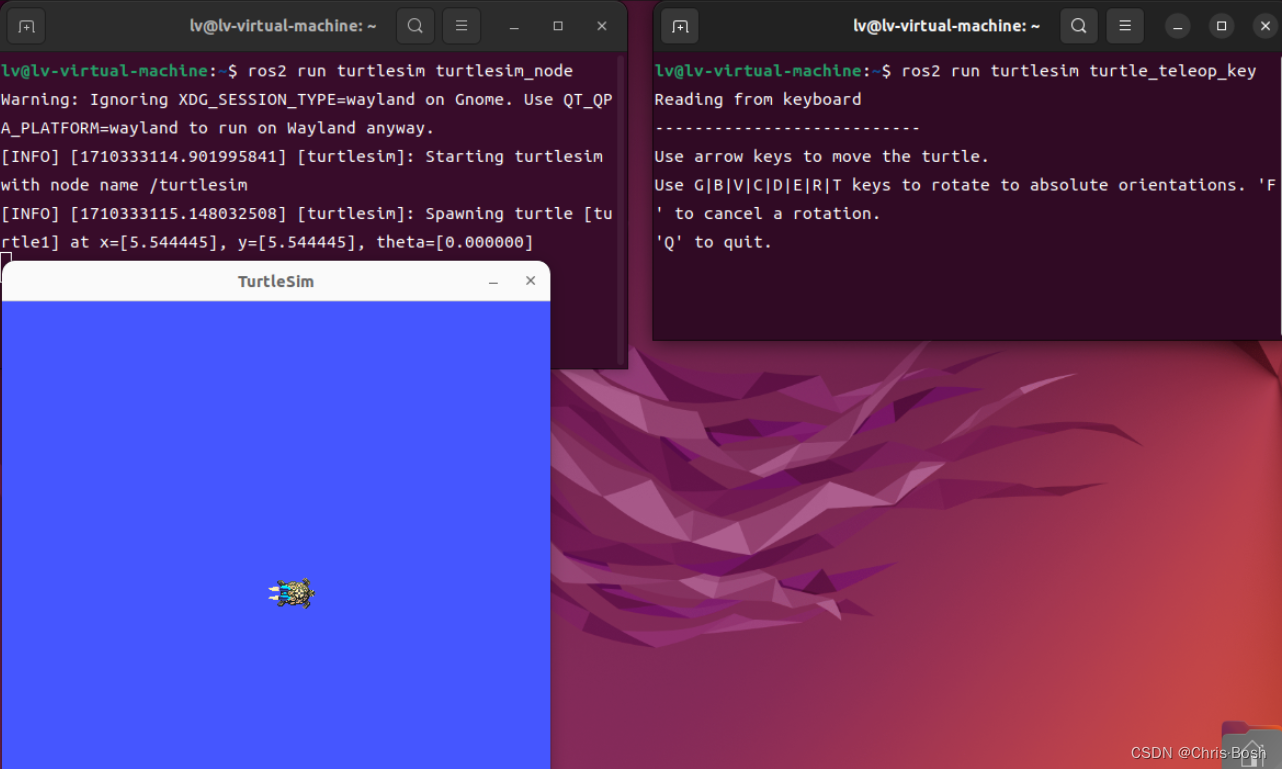This screenshot has height=769, width=1282.
Task: Open search in right terminal window
Action: [1078, 26]
